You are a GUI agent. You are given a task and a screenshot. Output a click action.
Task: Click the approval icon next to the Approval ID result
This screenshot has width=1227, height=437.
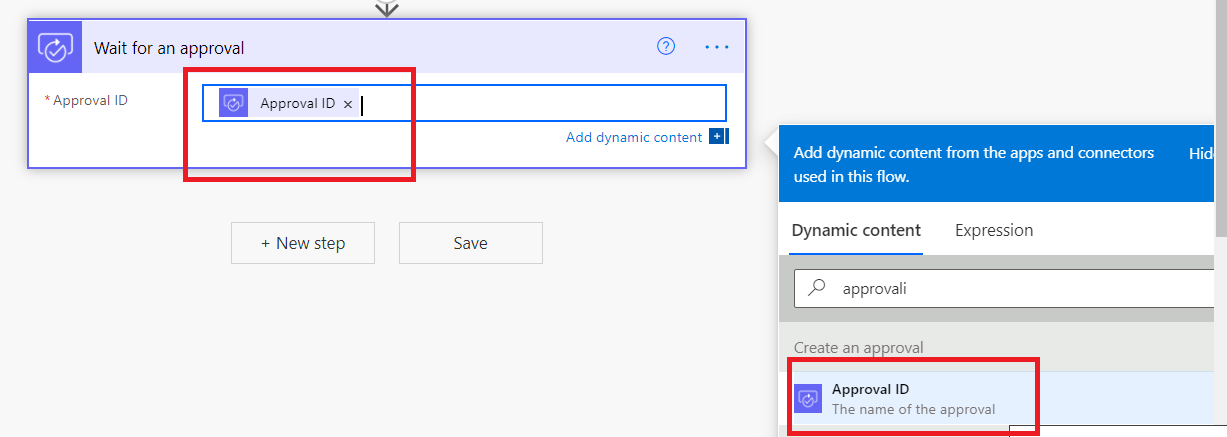click(808, 398)
